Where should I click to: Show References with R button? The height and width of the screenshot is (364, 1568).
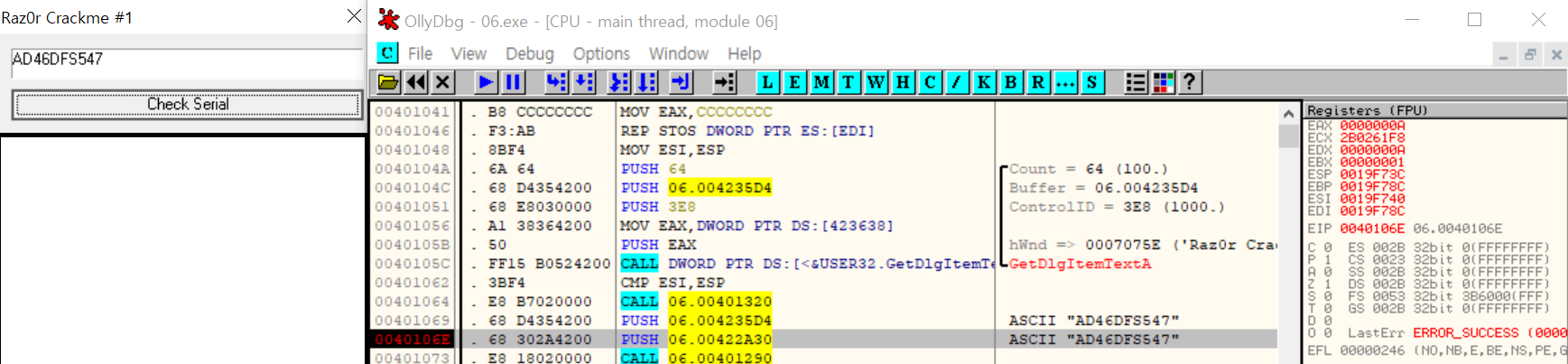[x=1038, y=83]
